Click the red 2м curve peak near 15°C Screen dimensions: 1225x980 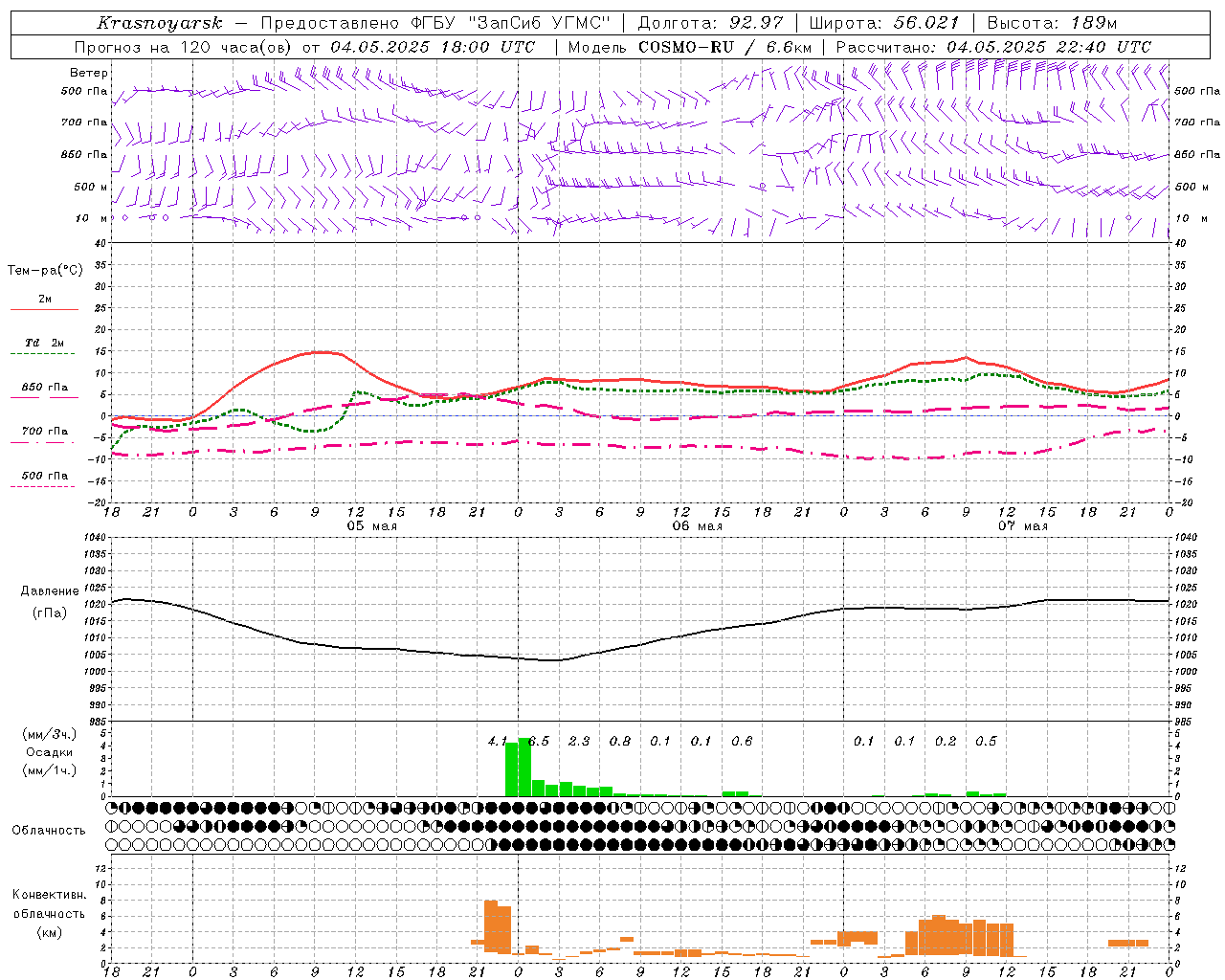pyautogui.click(x=321, y=352)
